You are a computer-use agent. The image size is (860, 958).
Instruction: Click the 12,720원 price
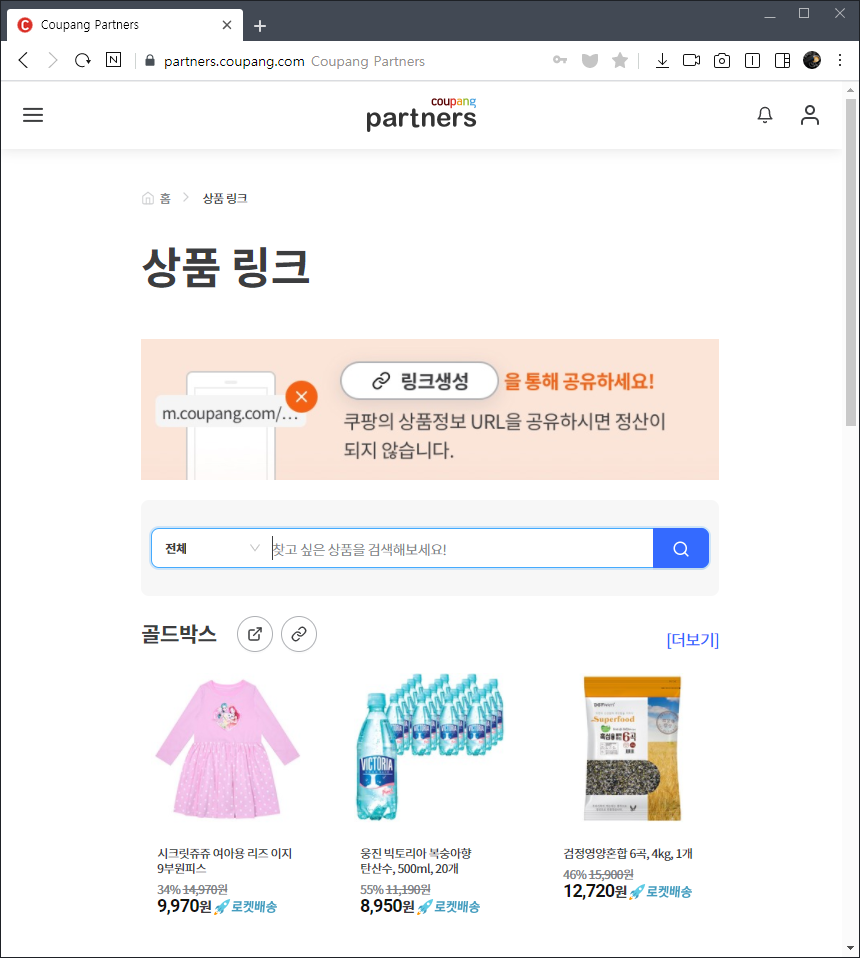pyautogui.click(x=595, y=891)
